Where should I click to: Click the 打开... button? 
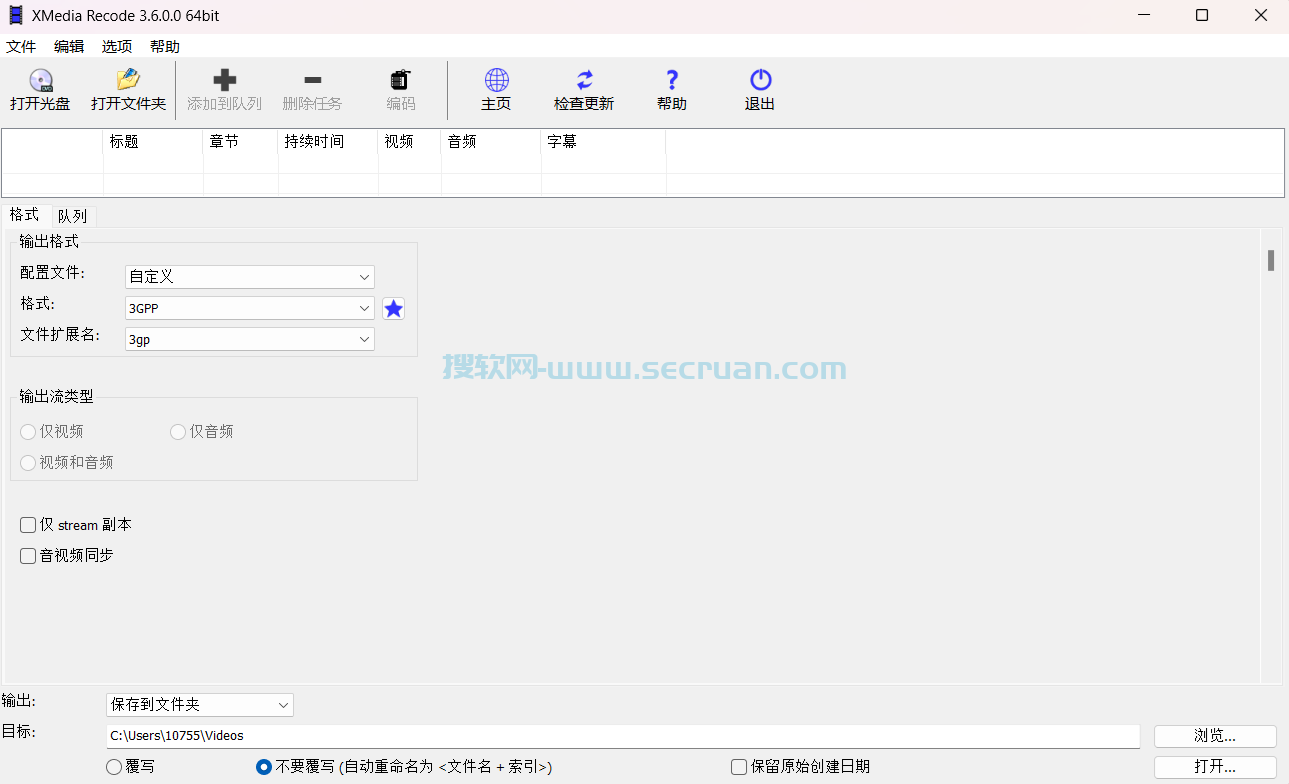coord(1215,767)
